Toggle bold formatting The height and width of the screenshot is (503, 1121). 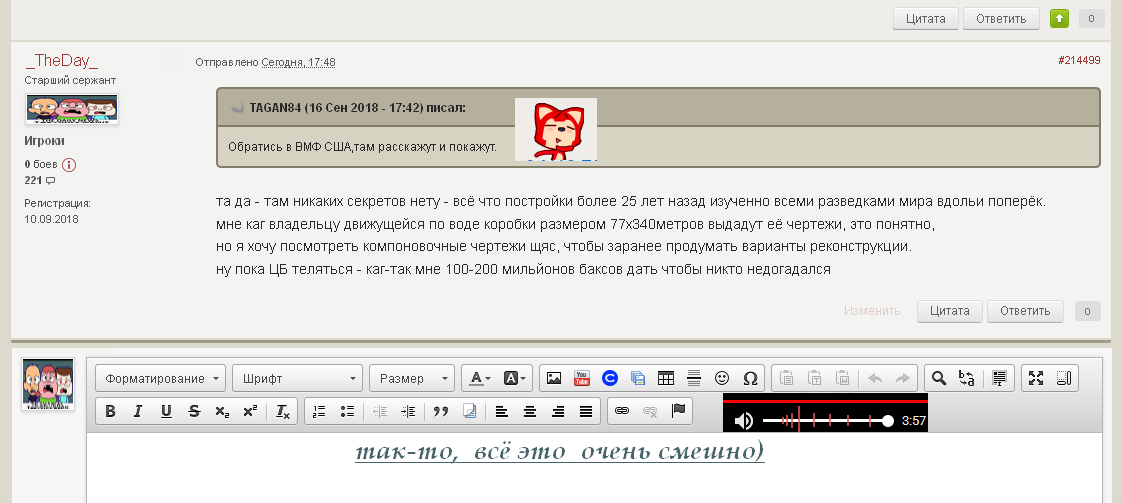click(110, 410)
